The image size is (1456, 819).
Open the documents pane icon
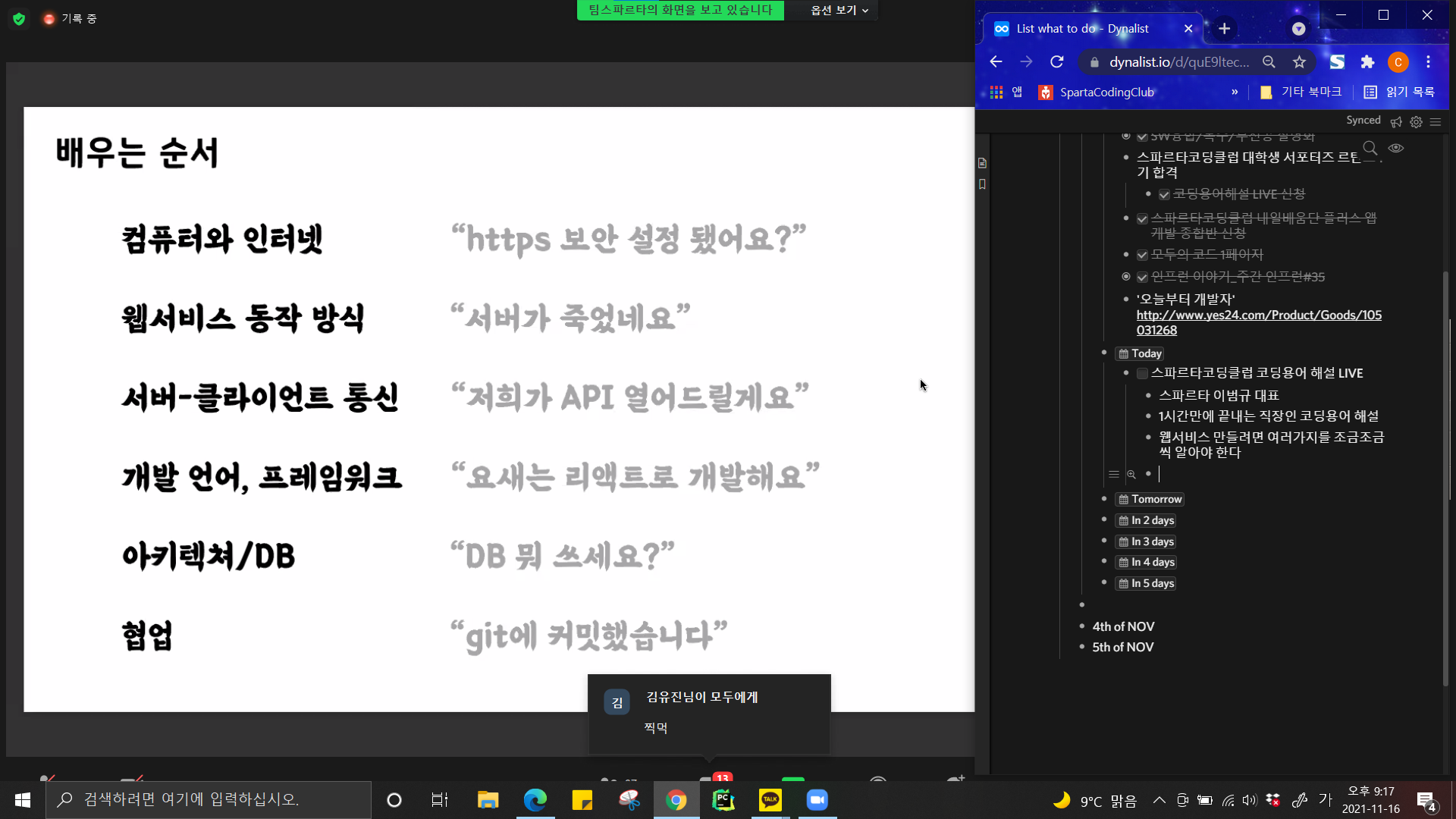983,163
